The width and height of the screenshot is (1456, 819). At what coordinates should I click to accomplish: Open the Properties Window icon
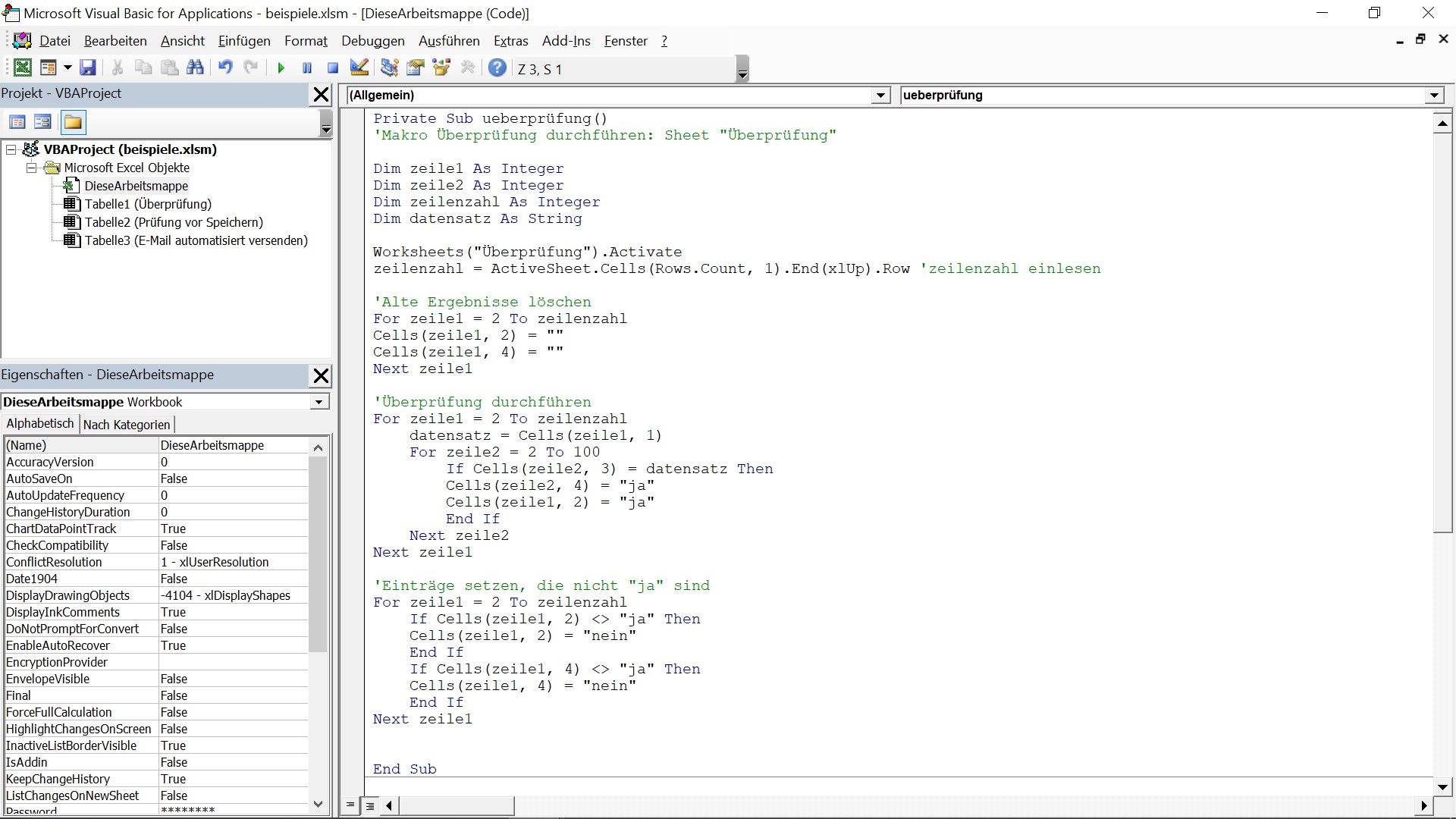[416, 68]
